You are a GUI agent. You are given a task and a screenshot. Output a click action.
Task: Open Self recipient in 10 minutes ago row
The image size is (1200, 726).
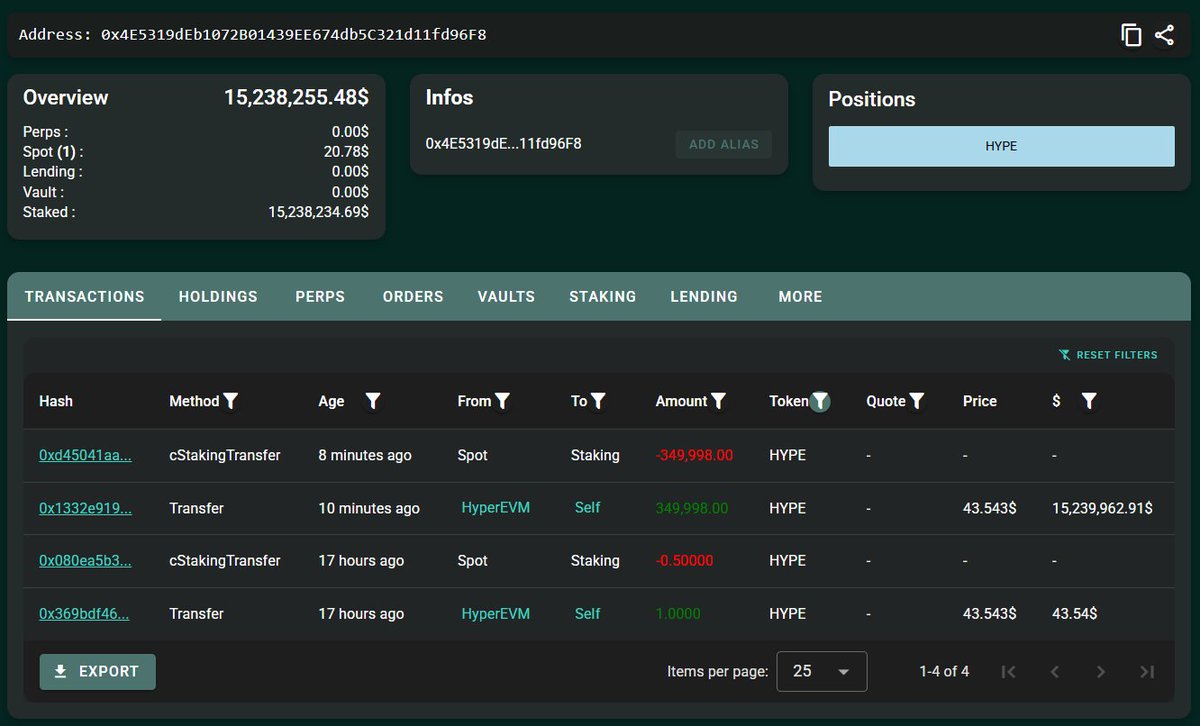[x=587, y=508]
